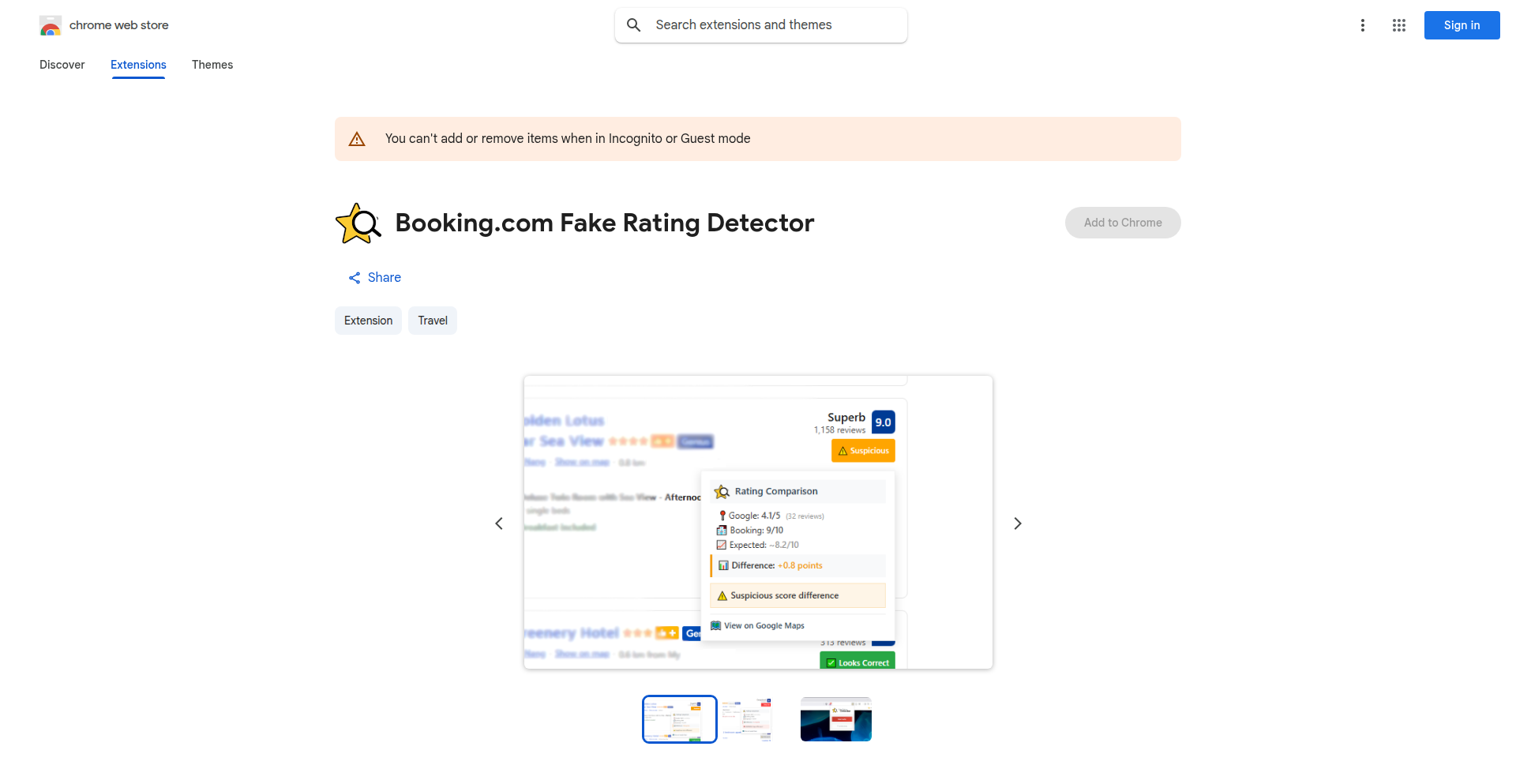Viewport: 1516px width, 784px height.
Task: Select the Extensions tab
Action: 138,65
